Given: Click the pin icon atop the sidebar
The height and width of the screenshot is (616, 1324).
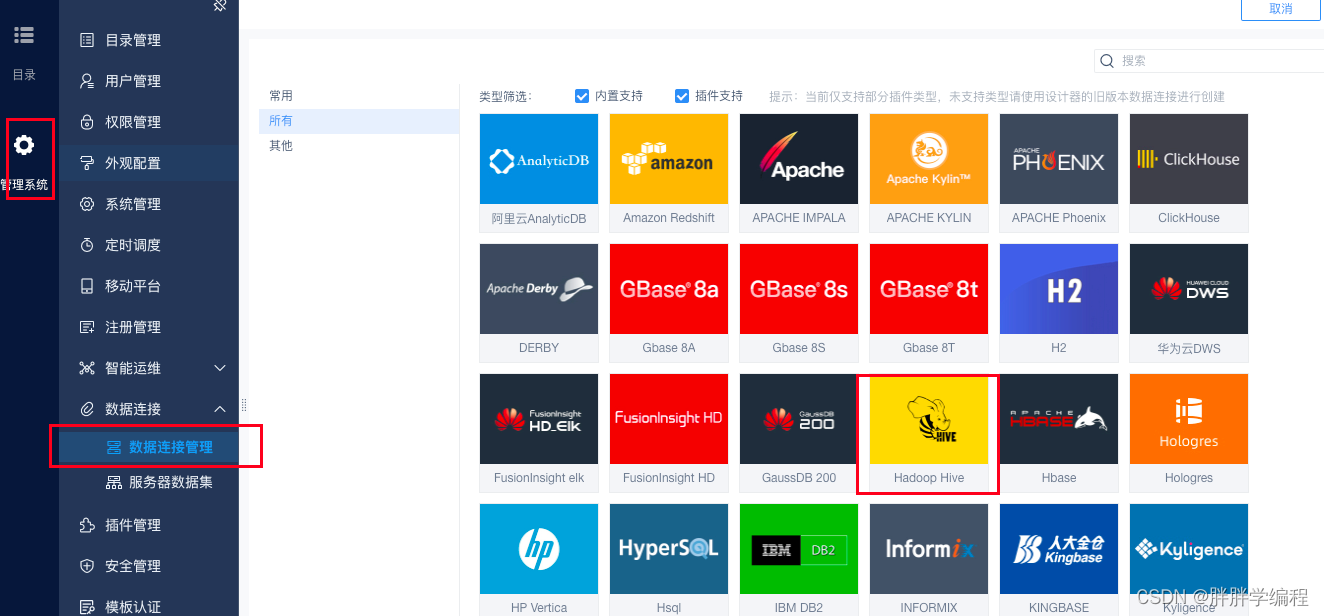Looking at the screenshot, I should [x=220, y=5].
